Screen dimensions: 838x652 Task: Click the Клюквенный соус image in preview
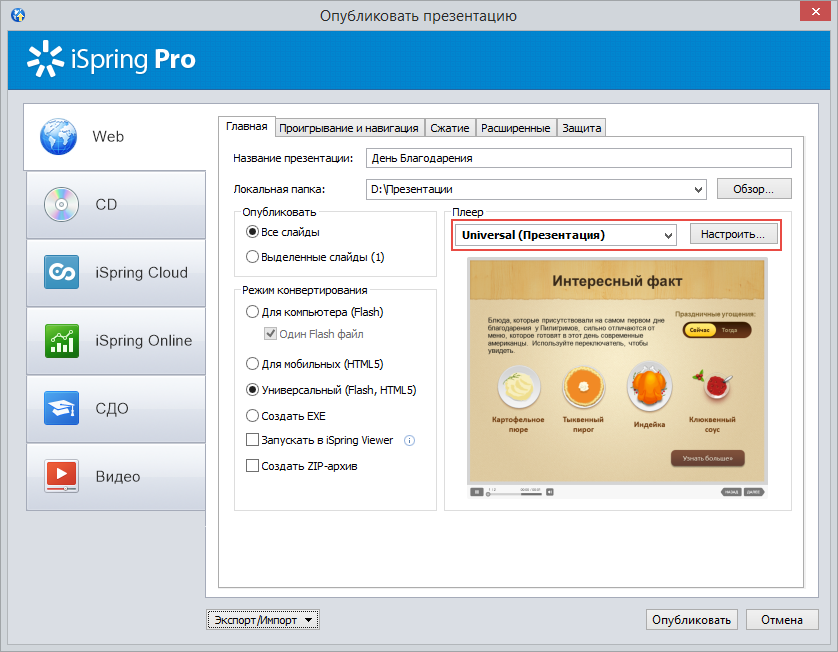click(x=713, y=384)
